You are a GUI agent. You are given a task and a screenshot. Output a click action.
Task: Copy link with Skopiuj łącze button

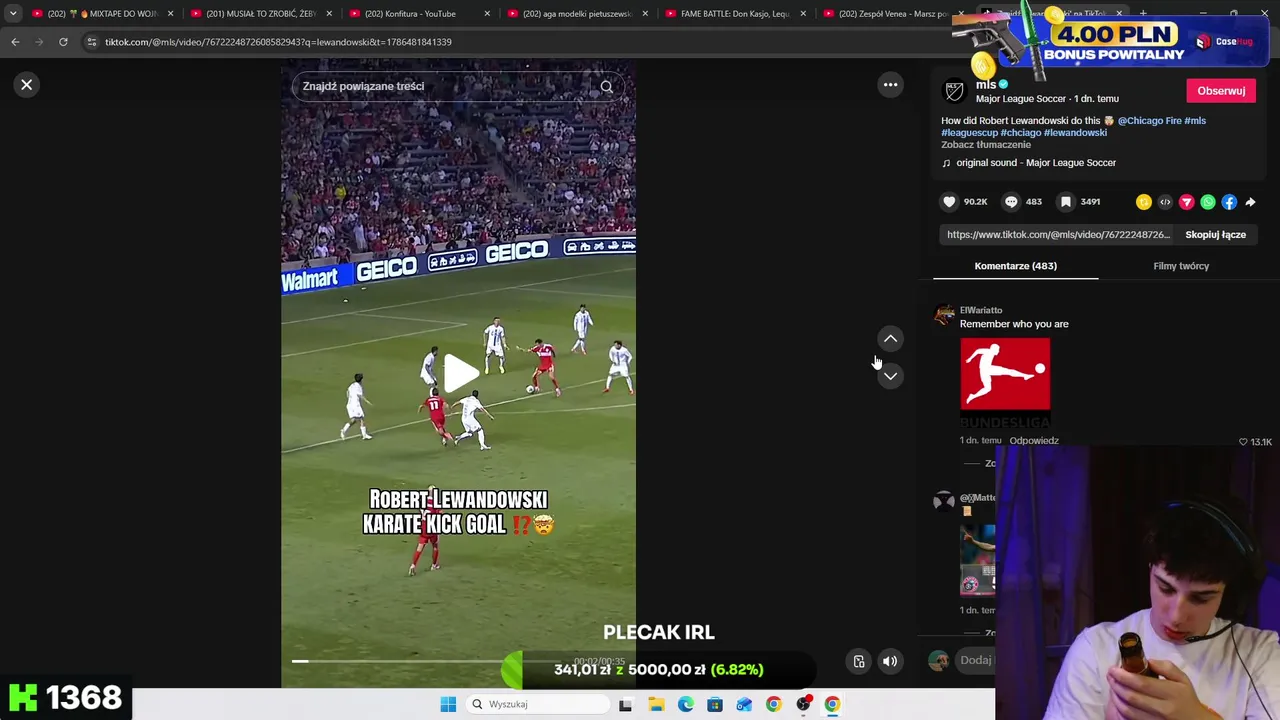[x=1215, y=235]
